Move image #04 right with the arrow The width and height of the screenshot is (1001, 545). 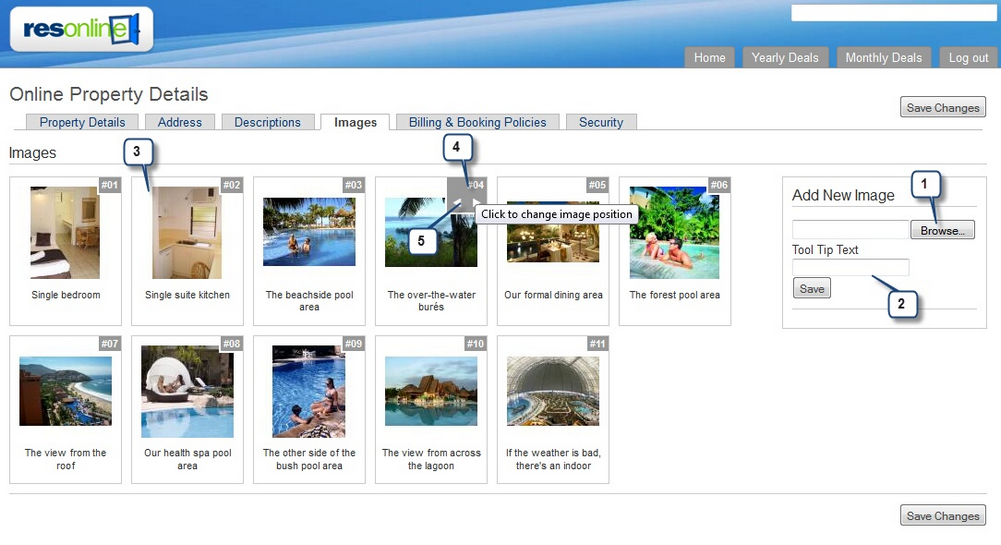click(x=476, y=203)
